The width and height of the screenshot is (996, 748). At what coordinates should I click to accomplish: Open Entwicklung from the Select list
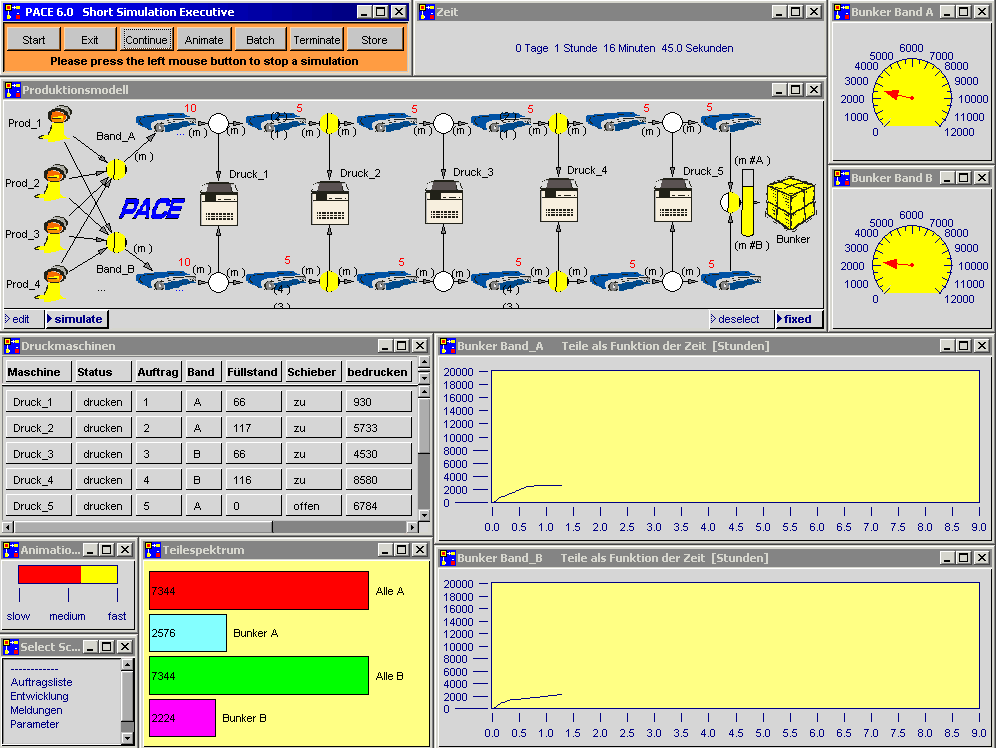tap(39, 697)
